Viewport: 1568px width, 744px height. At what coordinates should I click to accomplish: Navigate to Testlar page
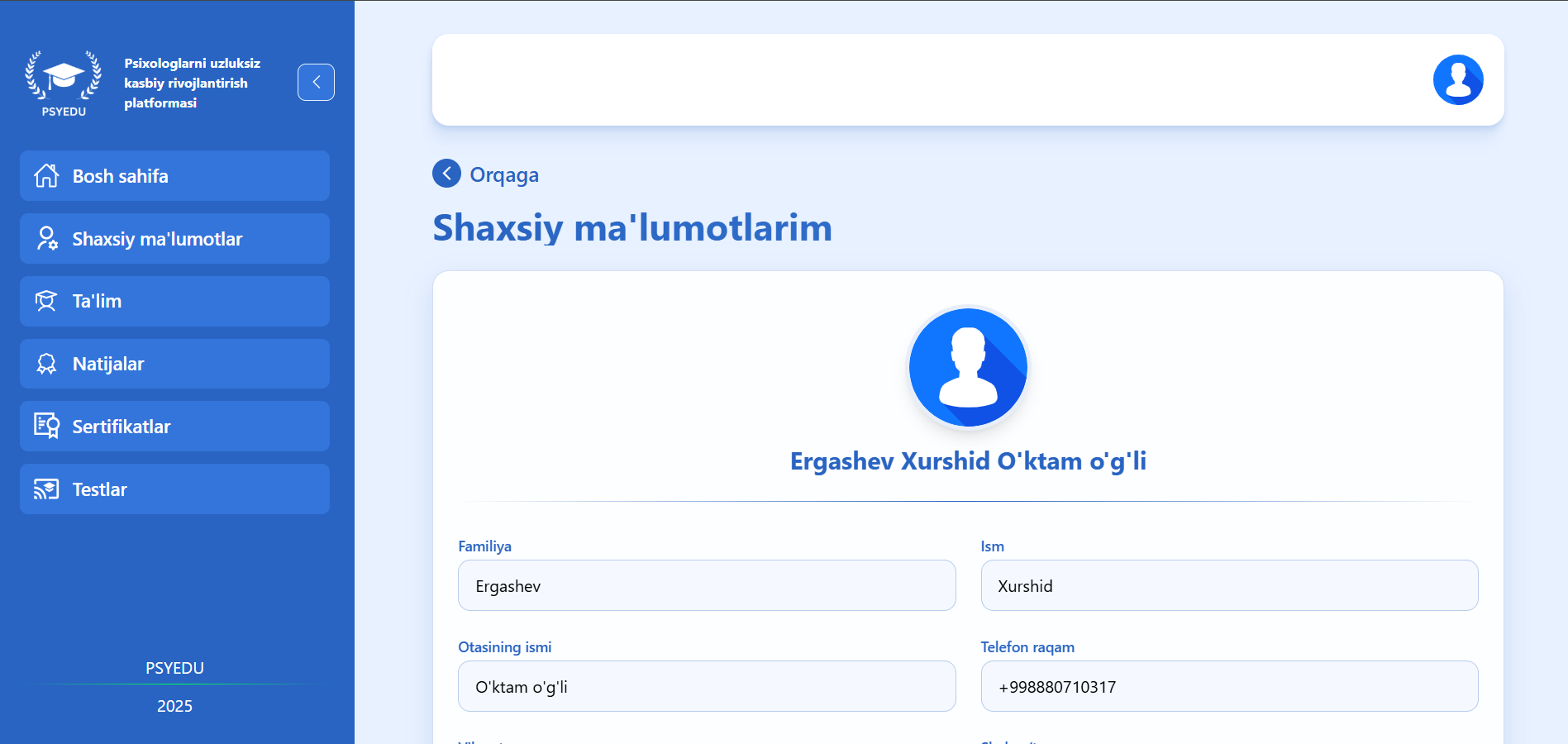pyautogui.click(x=174, y=489)
